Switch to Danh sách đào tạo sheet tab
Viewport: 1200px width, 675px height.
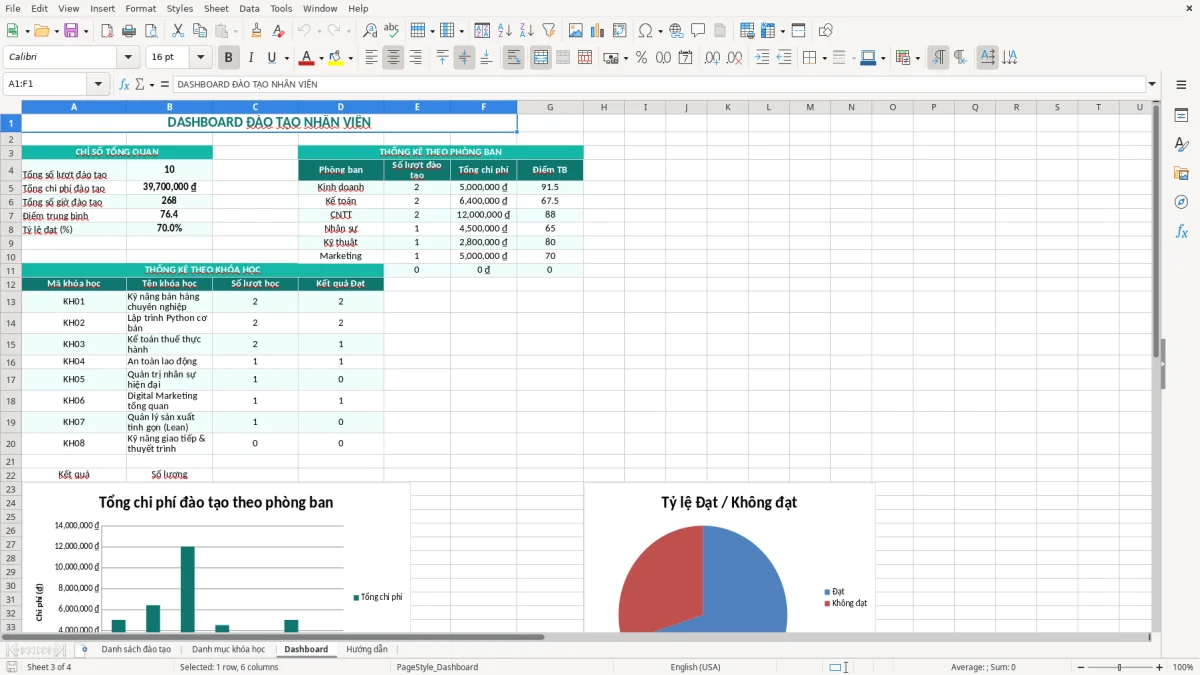click(136, 649)
